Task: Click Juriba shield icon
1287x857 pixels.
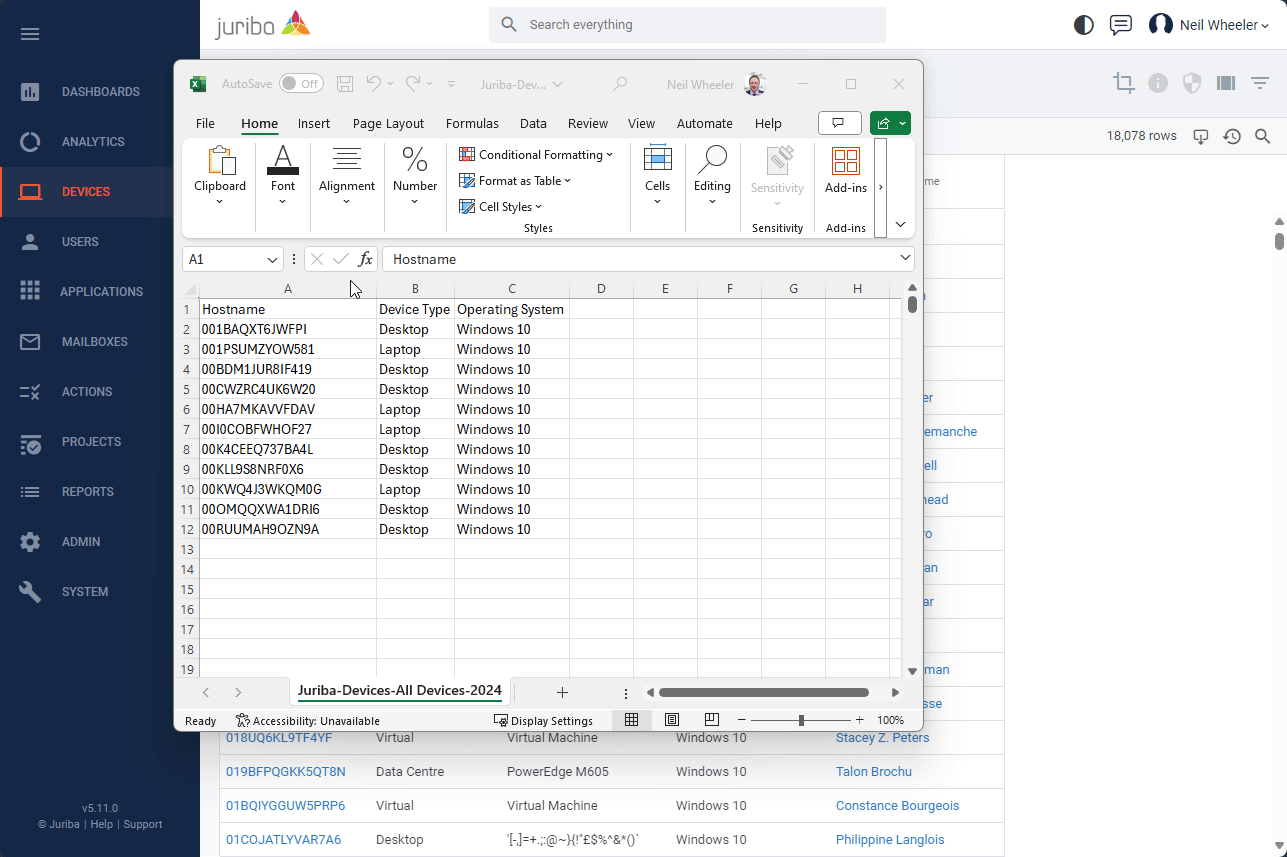Action: (1192, 84)
